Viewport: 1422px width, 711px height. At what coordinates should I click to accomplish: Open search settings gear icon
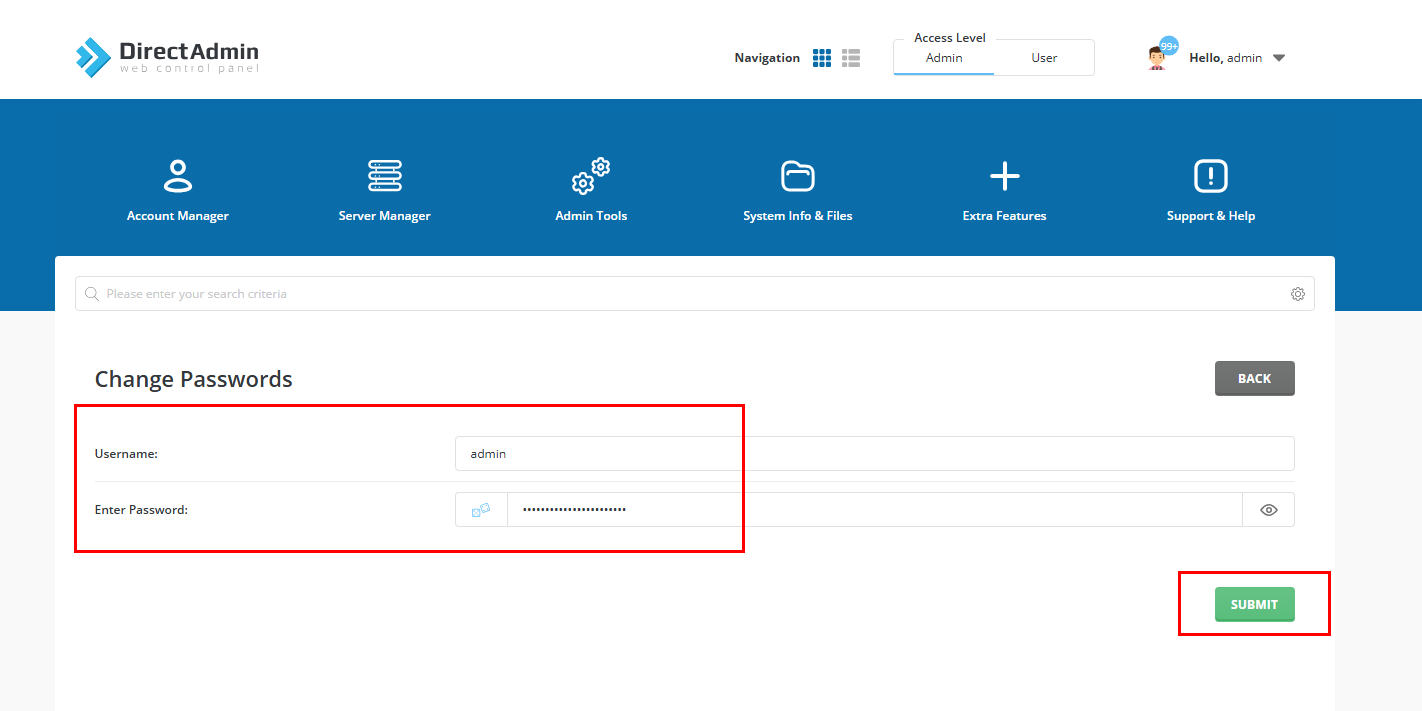click(x=1298, y=294)
